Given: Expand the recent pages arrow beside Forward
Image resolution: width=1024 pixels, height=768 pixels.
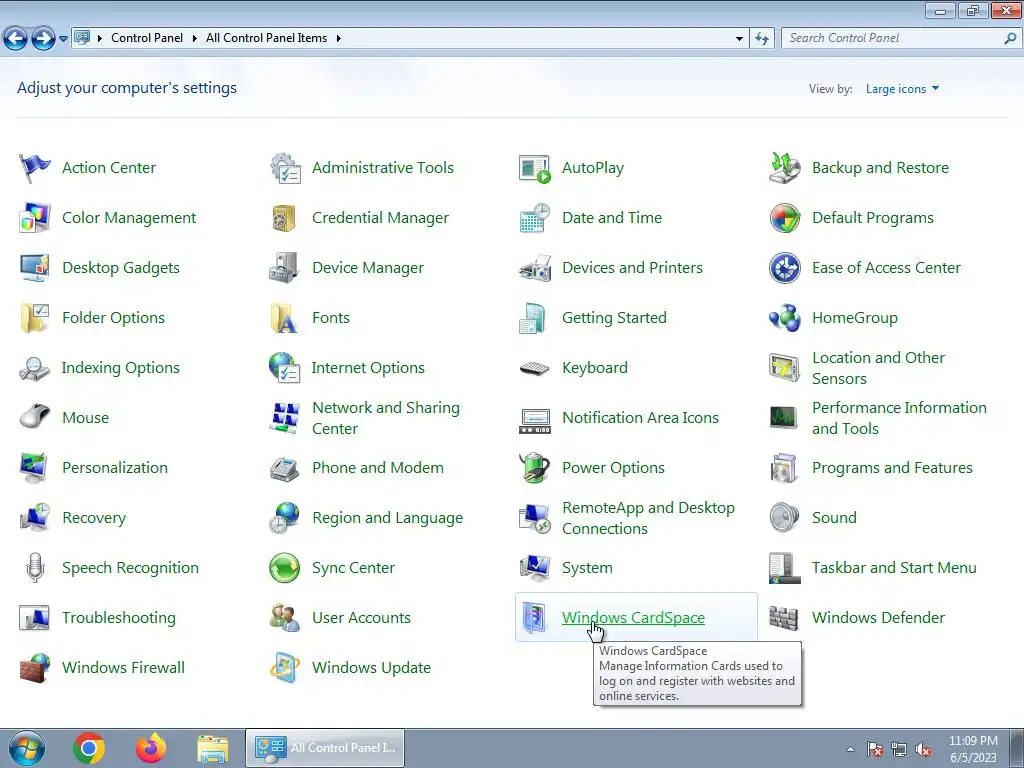Looking at the screenshot, I should tap(63, 39).
